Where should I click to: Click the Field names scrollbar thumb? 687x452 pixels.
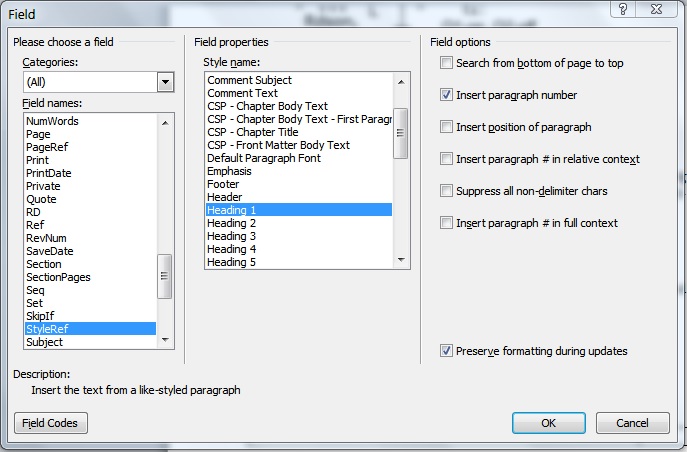click(165, 276)
